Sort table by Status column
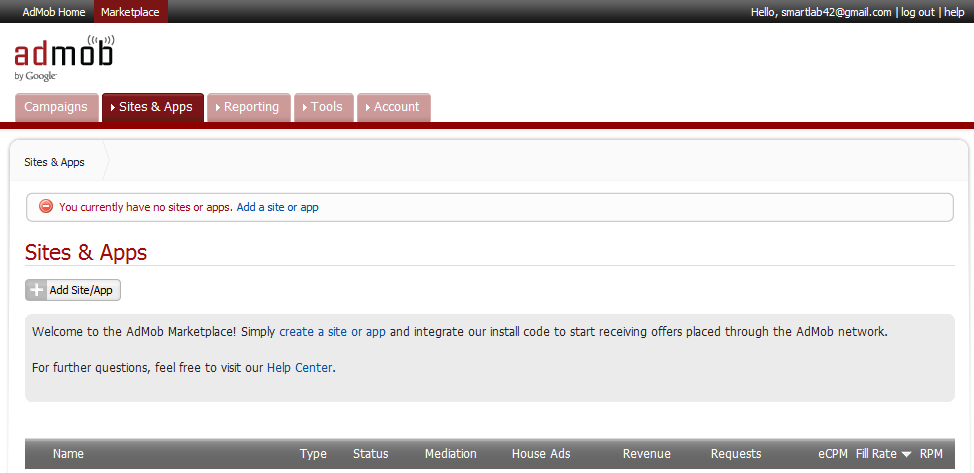Image resolution: width=974 pixels, height=473 pixels. 371,454
